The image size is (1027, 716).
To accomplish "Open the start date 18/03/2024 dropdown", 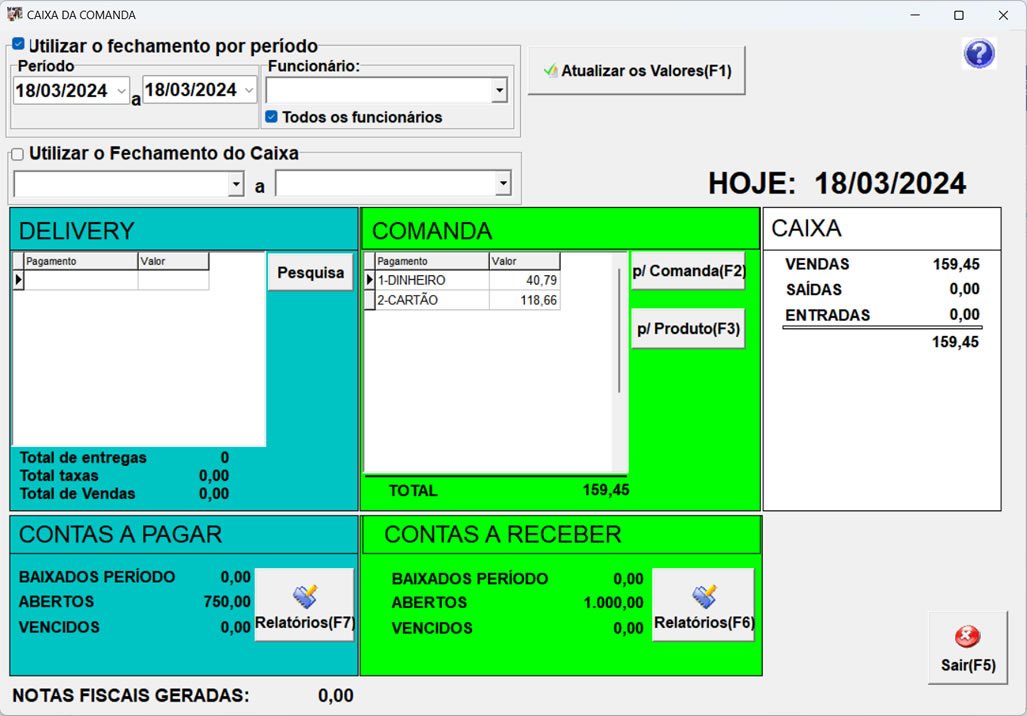I will (119, 89).
